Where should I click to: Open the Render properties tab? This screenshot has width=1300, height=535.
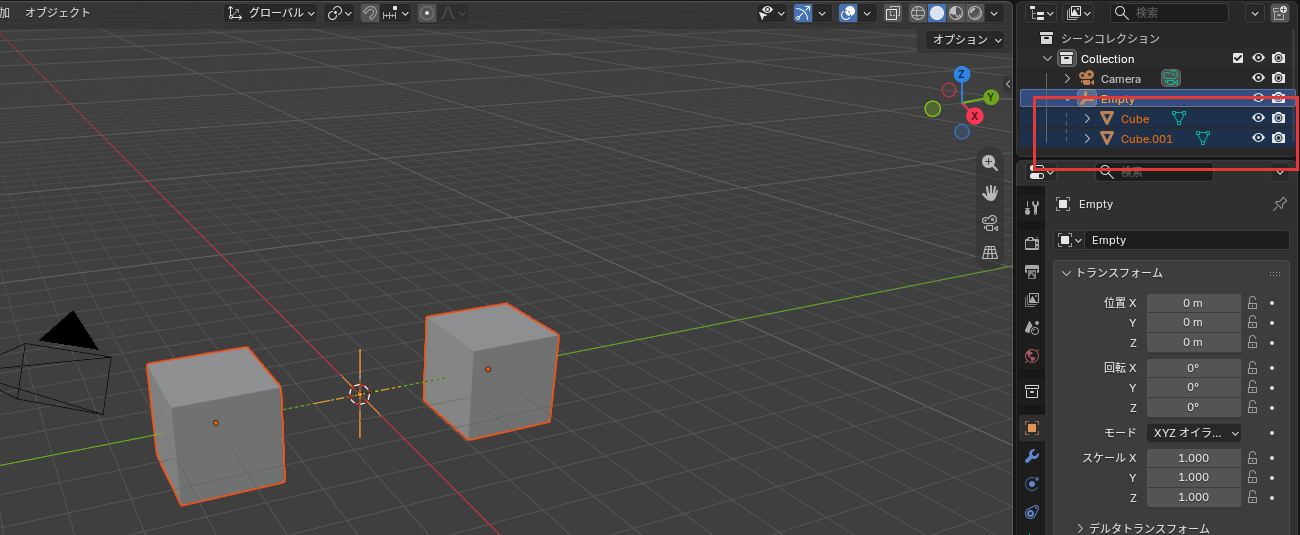click(1032, 243)
